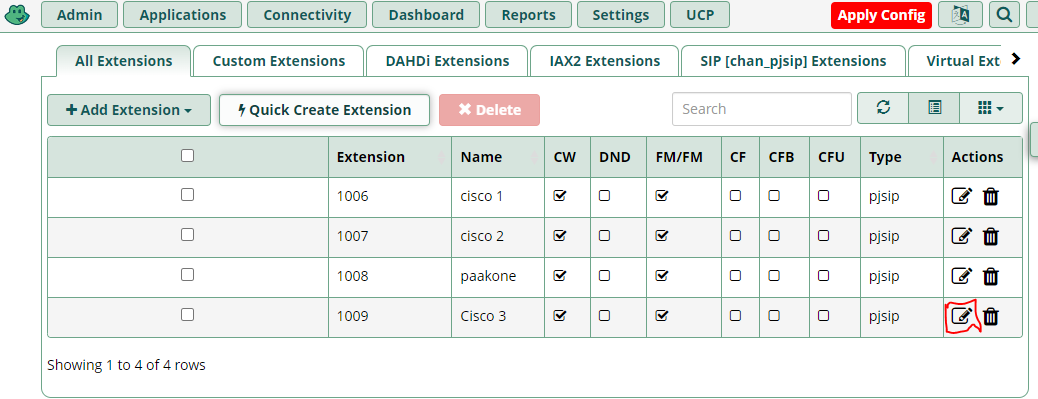Expand the Add Extension dropdown
1038x399 pixels.
click(129, 110)
